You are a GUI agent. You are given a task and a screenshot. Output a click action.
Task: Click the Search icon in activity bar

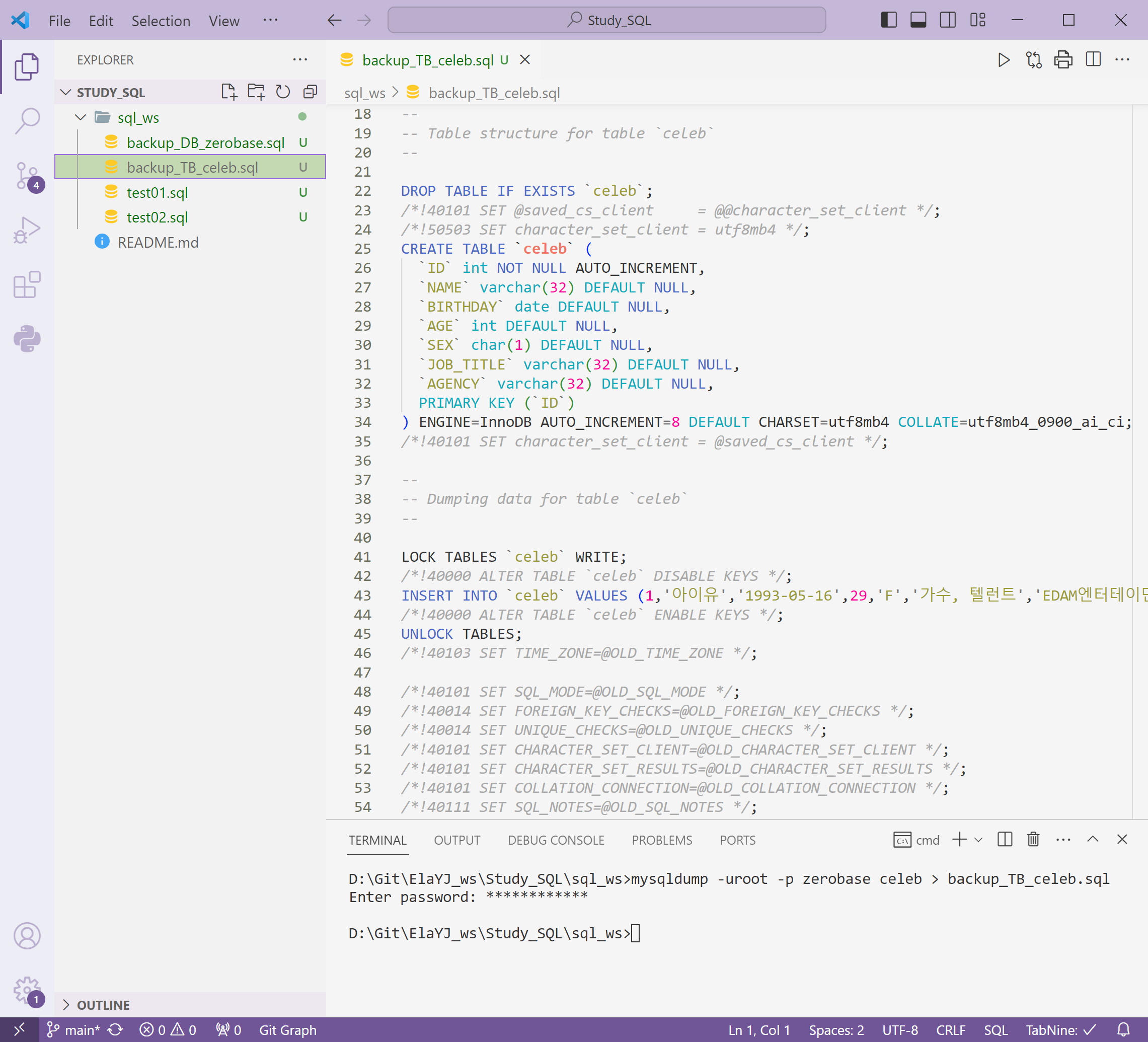point(27,121)
